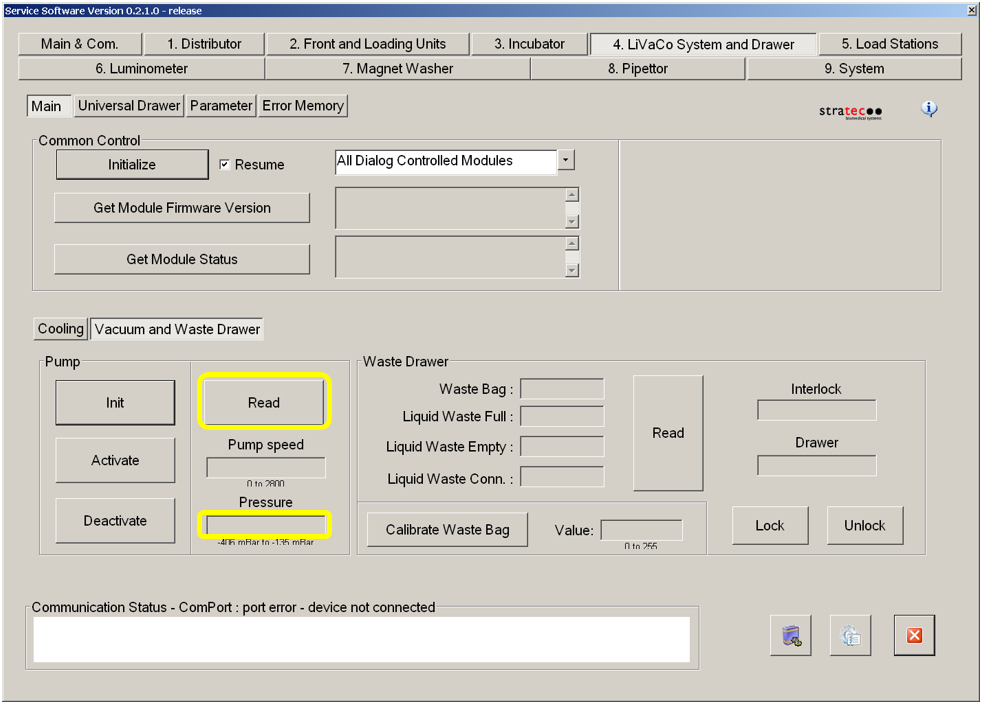The image size is (985, 706).
Task: Switch to the Cooling sub-tab
Action: pos(61,329)
